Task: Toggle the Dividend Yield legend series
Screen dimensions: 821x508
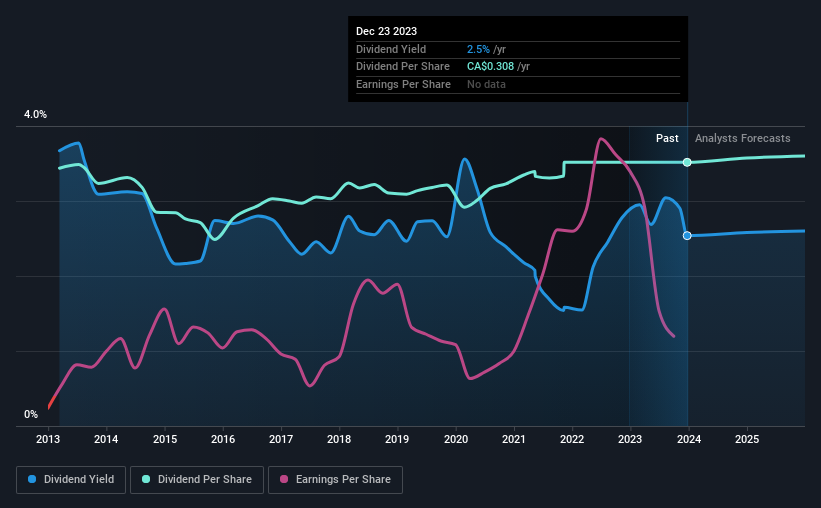Action: coord(71,480)
